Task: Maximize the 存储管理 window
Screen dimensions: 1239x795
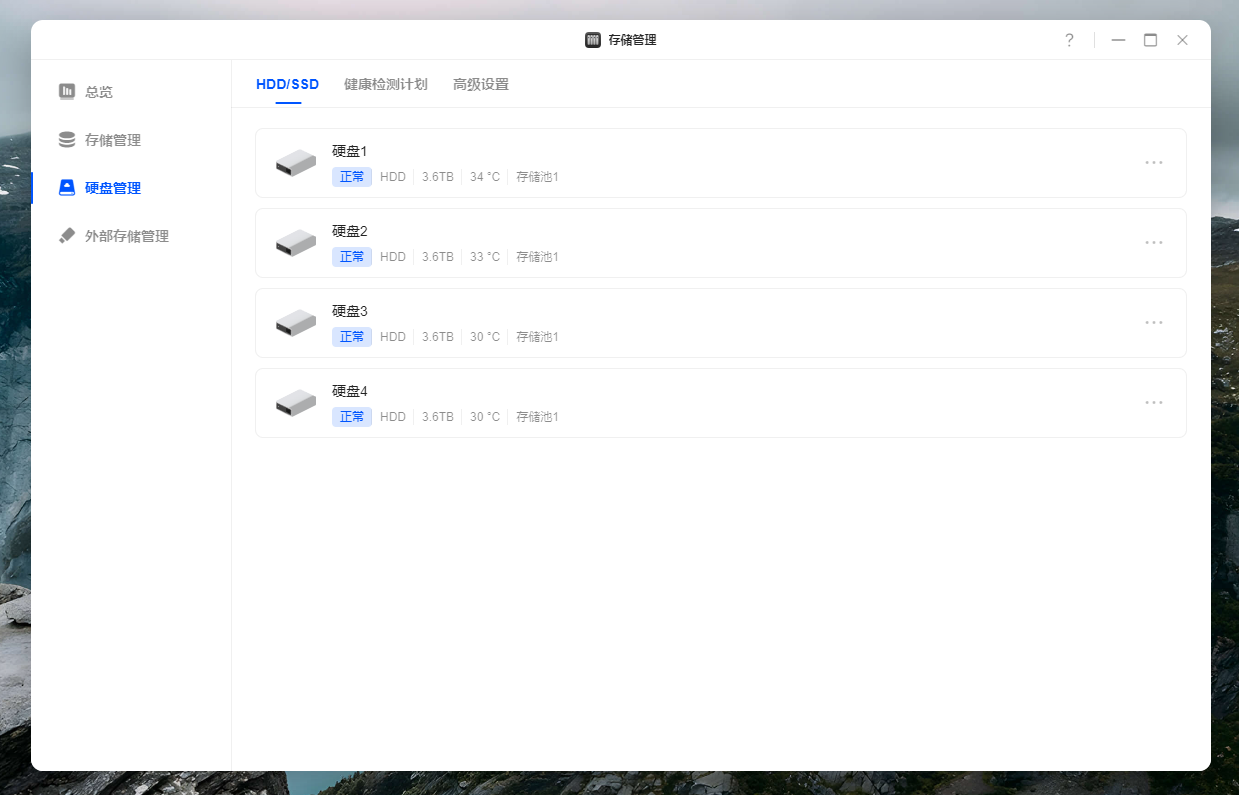Action: click(x=1151, y=40)
